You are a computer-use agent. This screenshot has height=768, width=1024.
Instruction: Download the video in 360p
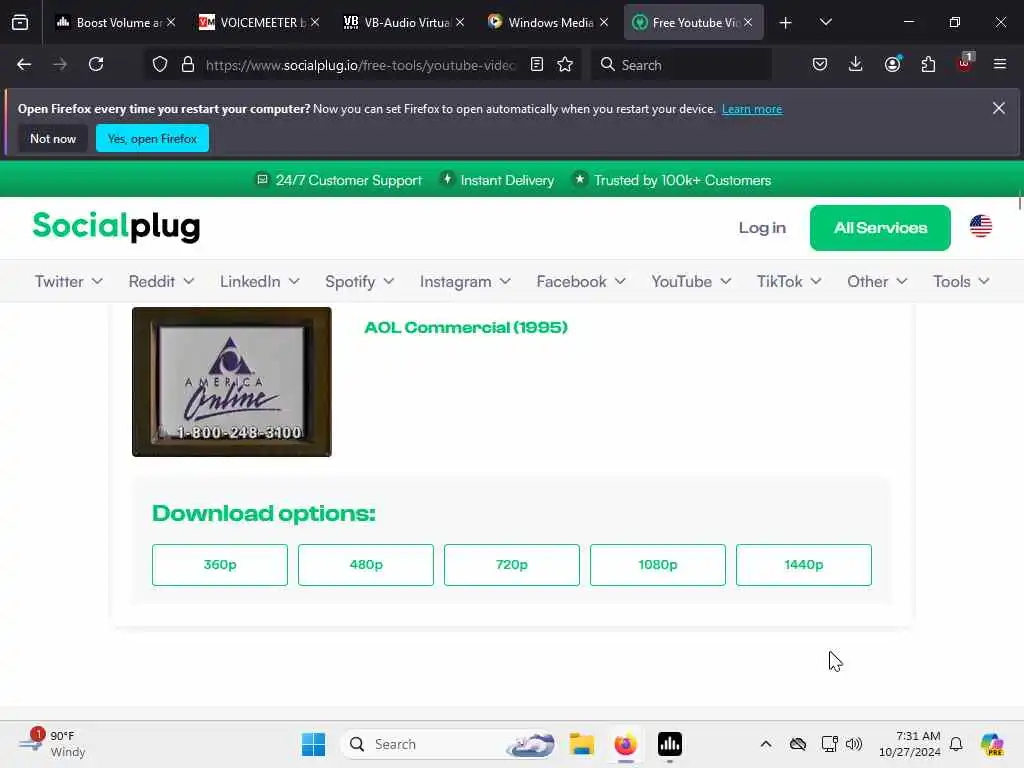coord(219,564)
